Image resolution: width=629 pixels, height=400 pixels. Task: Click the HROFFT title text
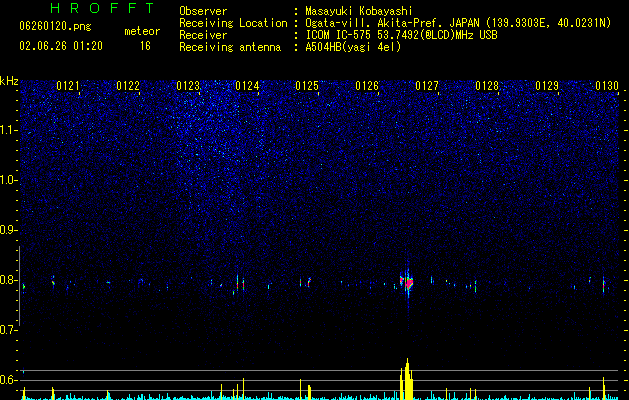click(102, 8)
